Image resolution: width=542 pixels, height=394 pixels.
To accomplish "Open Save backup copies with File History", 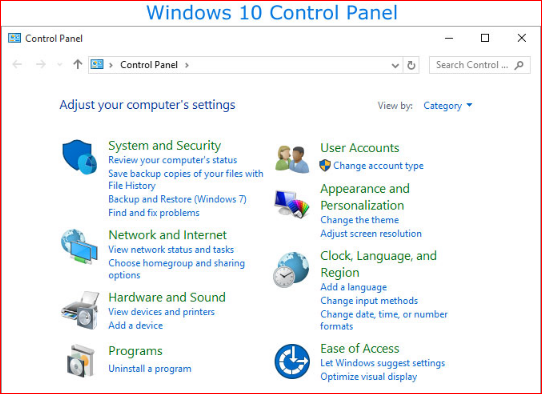I will (x=186, y=179).
